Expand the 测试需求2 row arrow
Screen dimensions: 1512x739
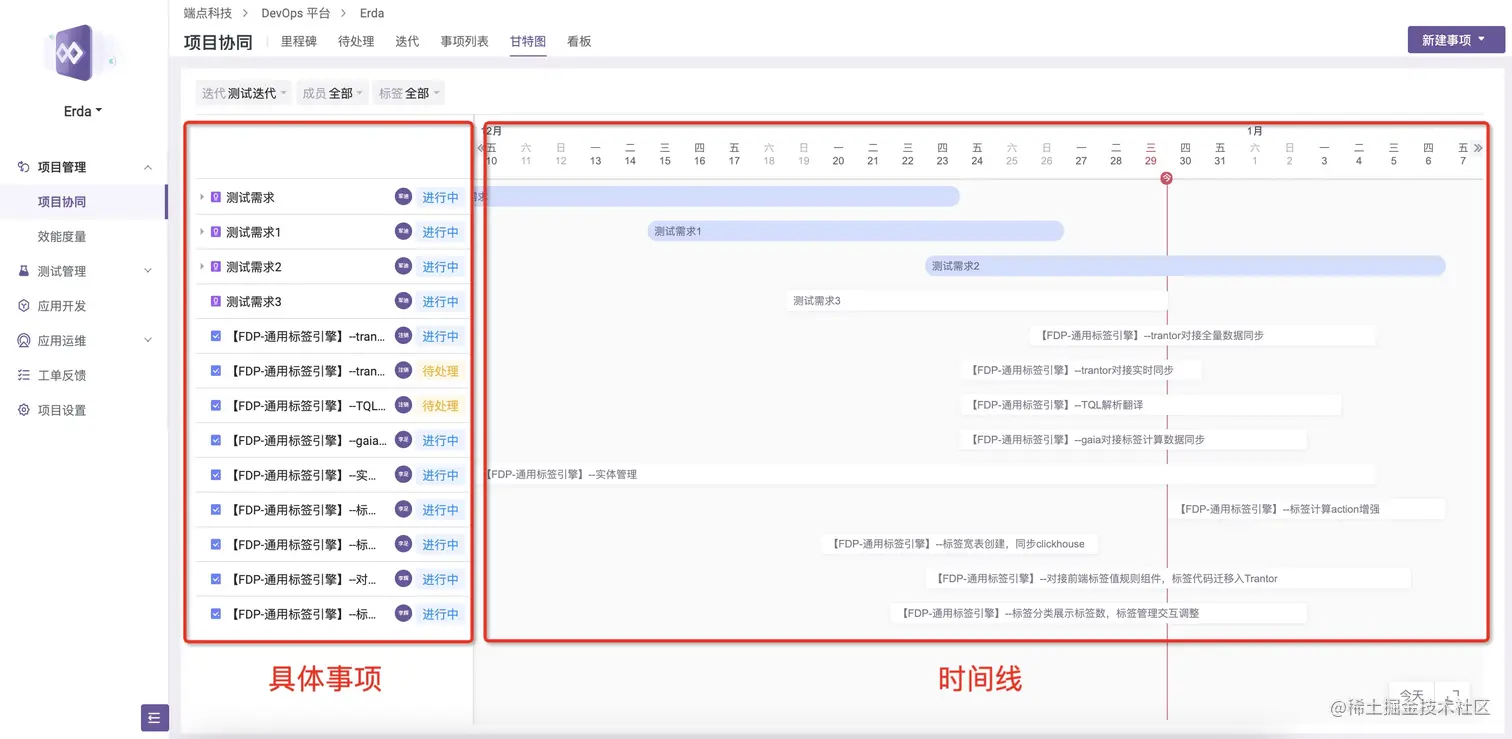point(202,267)
